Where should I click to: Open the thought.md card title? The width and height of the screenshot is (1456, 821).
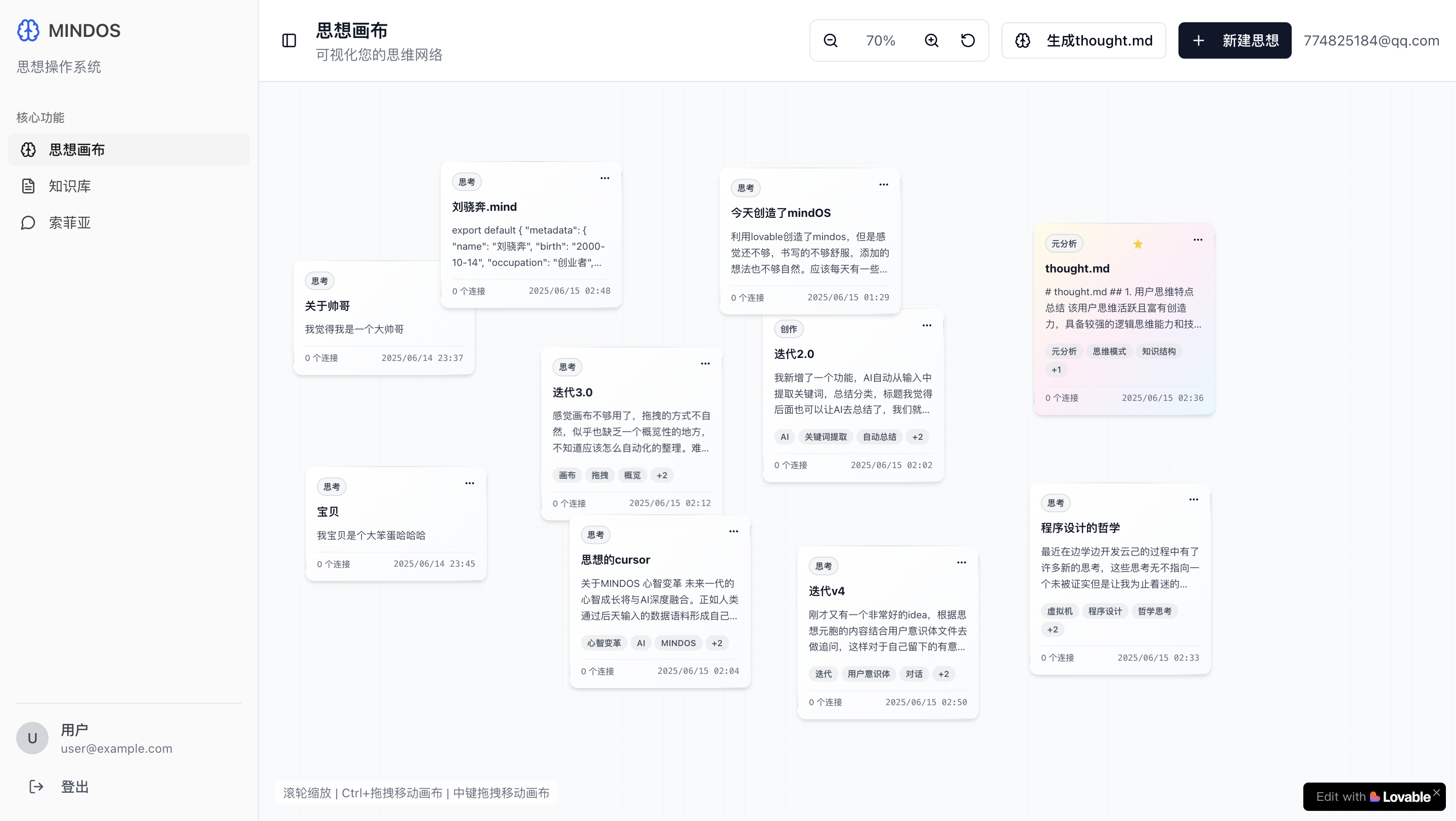pyautogui.click(x=1077, y=268)
